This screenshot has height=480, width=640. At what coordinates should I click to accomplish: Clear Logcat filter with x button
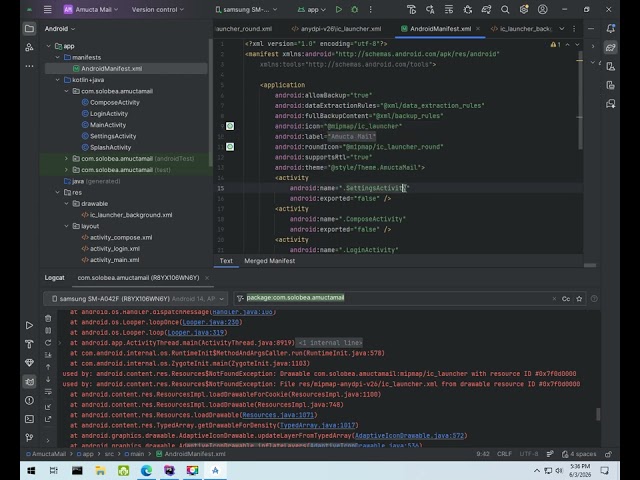554,299
